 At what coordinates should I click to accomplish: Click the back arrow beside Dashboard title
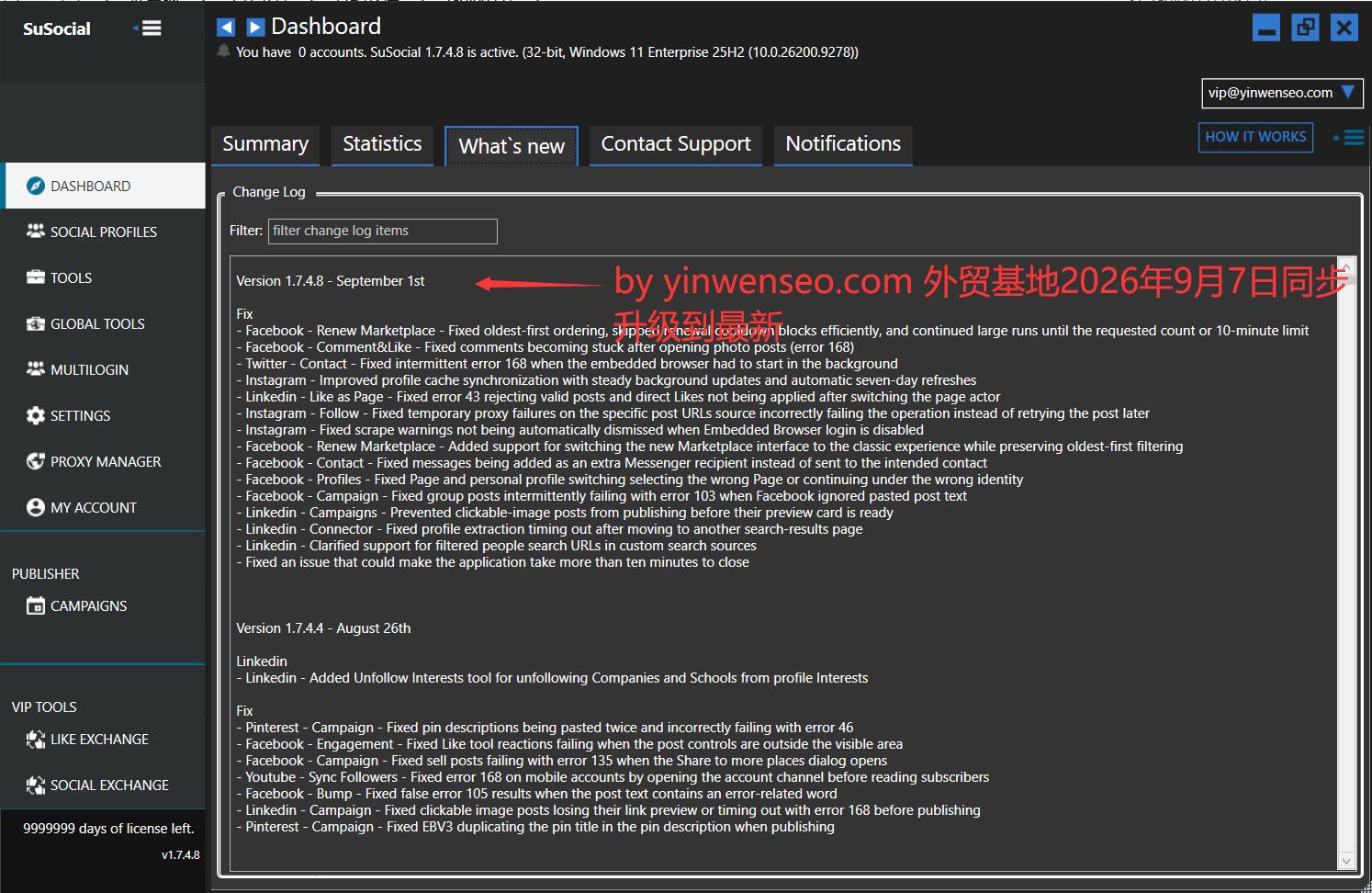[x=226, y=28]
